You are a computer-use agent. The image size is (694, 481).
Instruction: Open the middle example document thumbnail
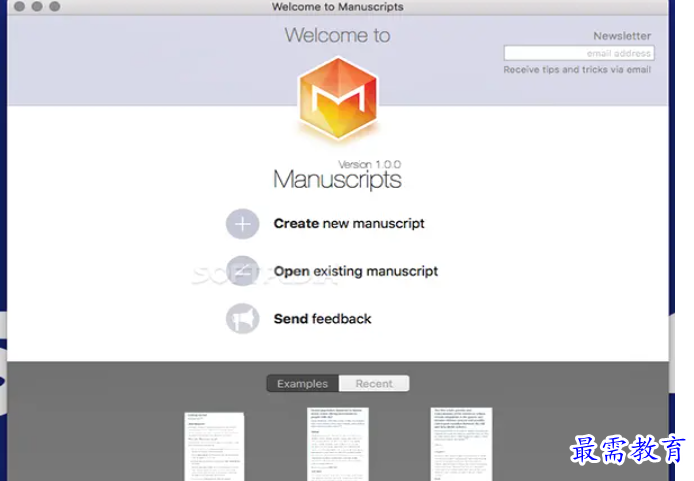[x=338, y=444]
